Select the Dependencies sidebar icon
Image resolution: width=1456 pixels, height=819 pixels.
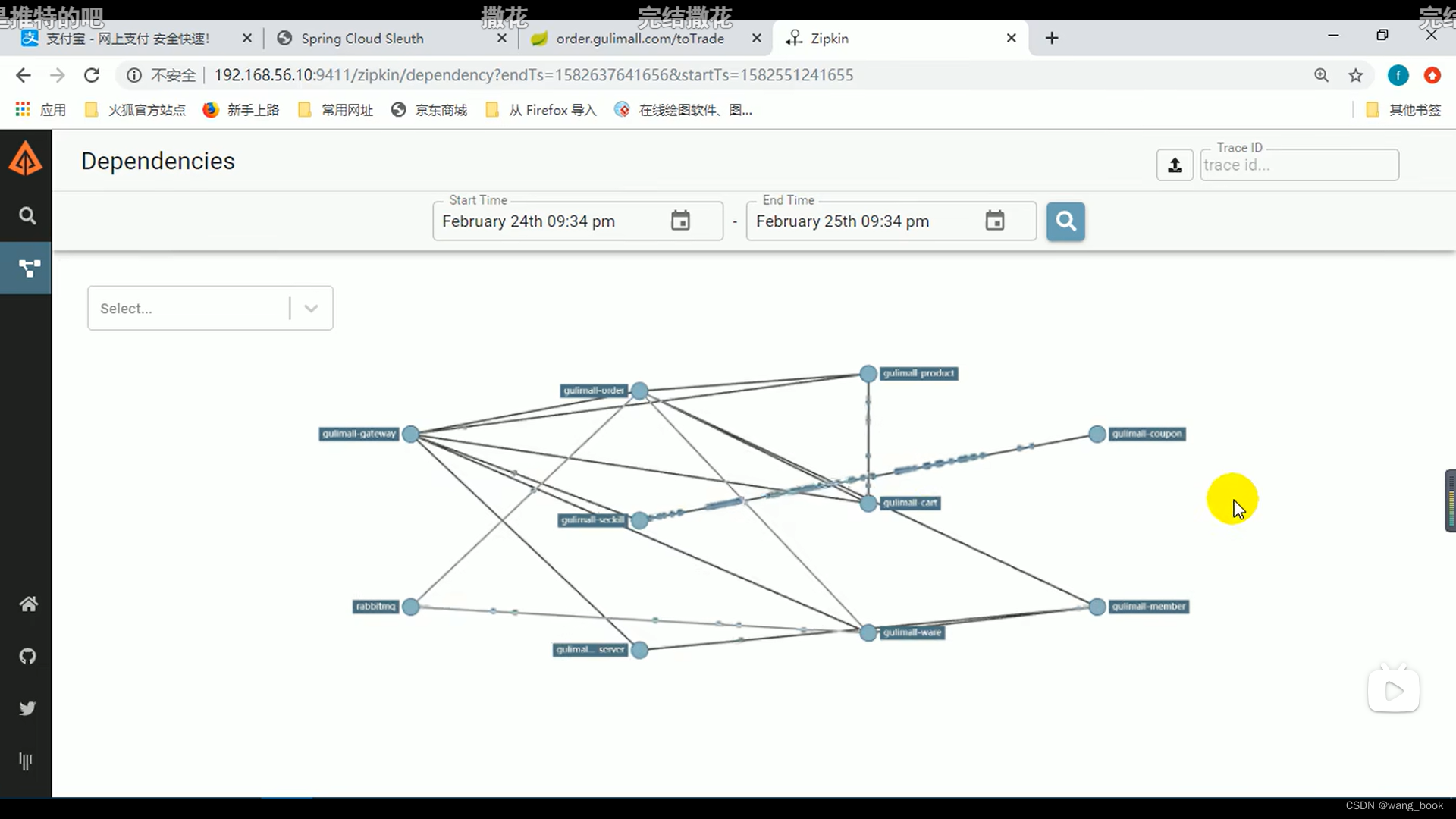(28, 268)
